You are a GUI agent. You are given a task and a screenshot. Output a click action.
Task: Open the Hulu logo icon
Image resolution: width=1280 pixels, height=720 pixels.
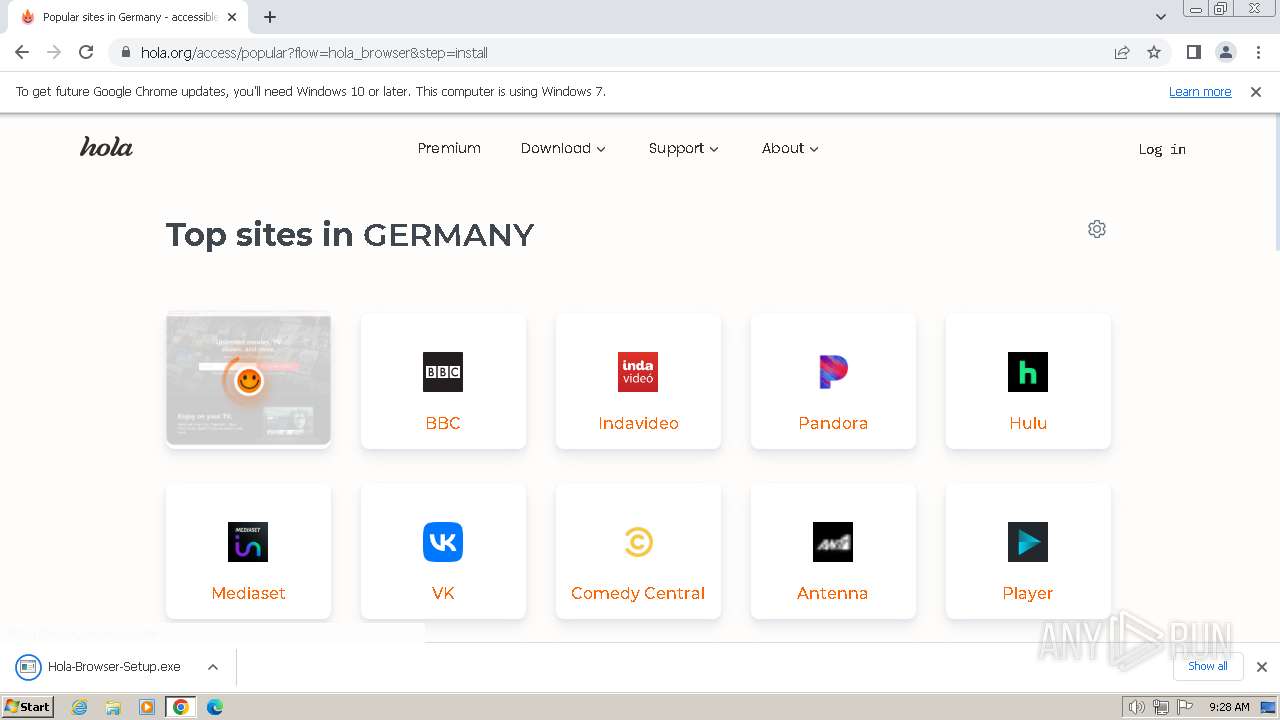[x=1028, y=372]
